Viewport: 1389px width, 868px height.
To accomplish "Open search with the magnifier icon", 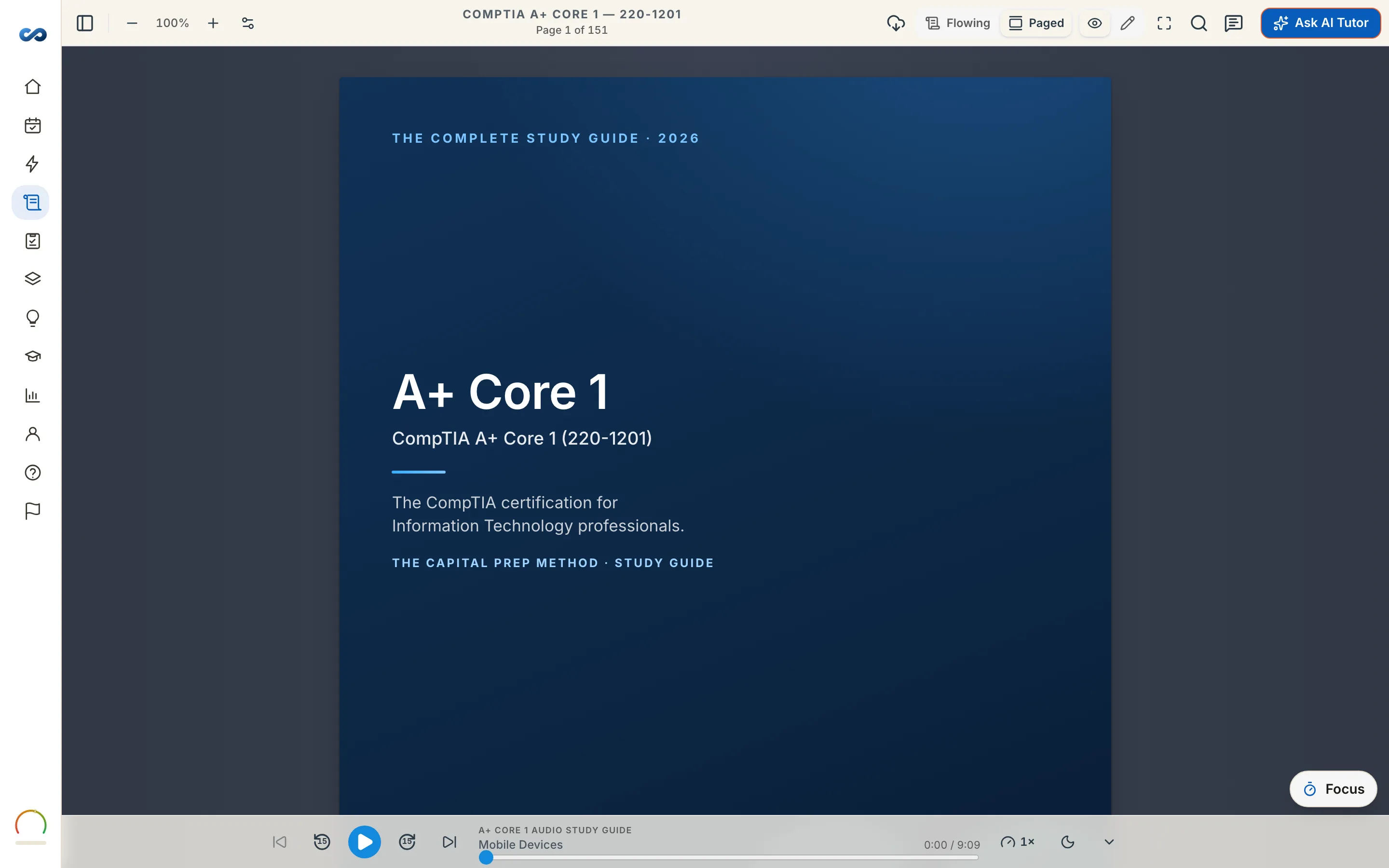I will [x=1198, y=23].
